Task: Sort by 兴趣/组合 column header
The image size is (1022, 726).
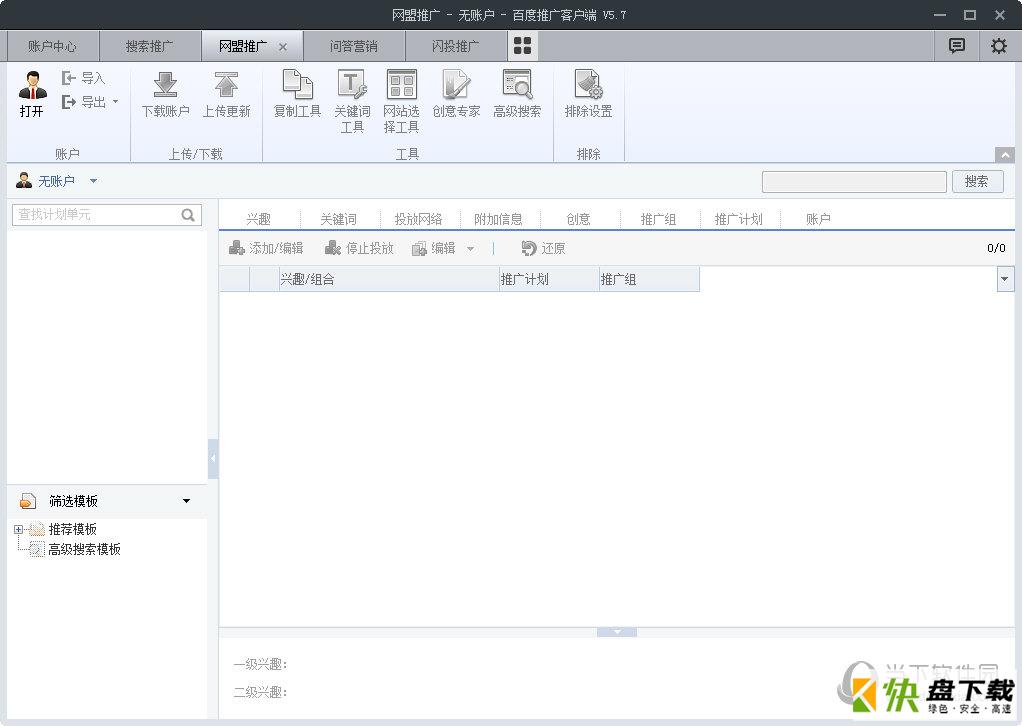Action: 389,280
